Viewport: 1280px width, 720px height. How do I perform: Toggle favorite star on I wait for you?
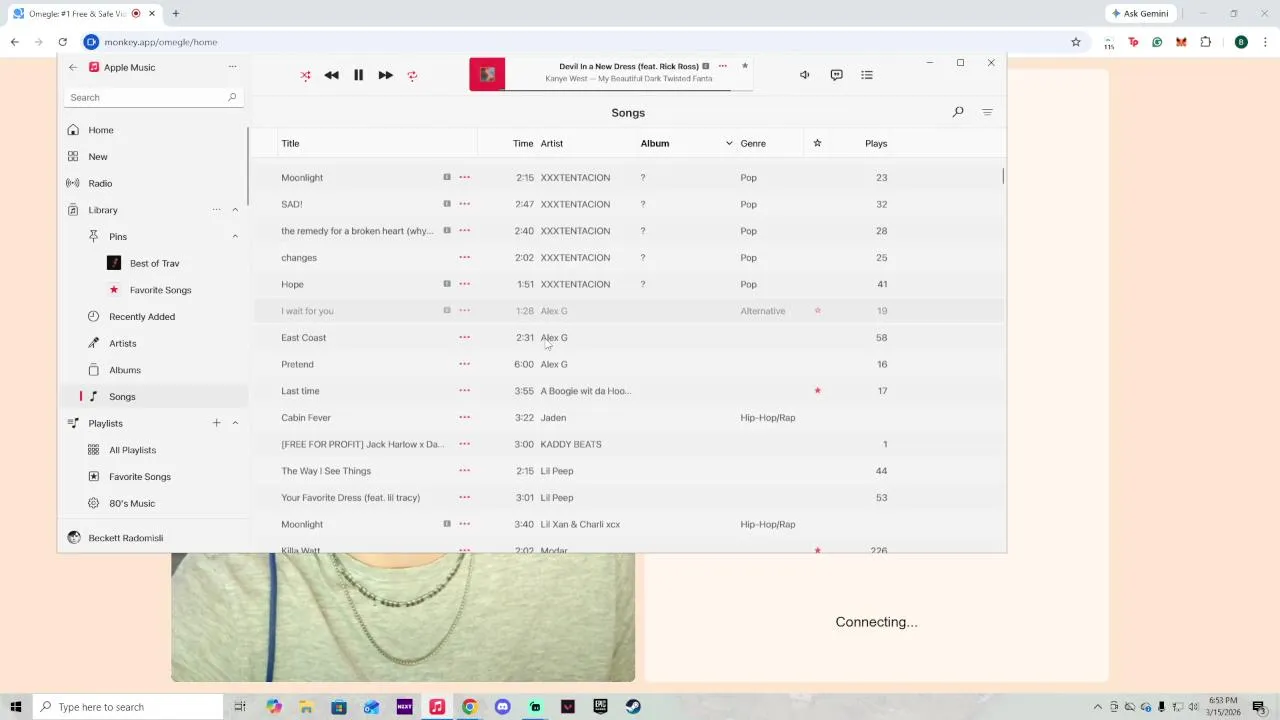pos(817,311)
